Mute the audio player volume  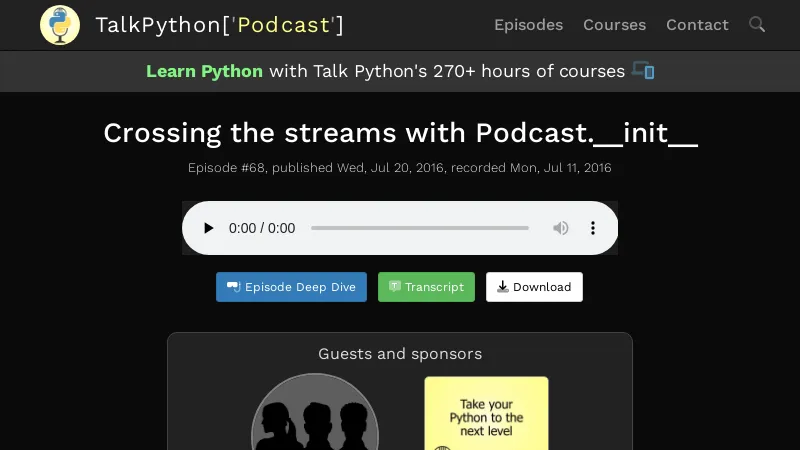561,228
